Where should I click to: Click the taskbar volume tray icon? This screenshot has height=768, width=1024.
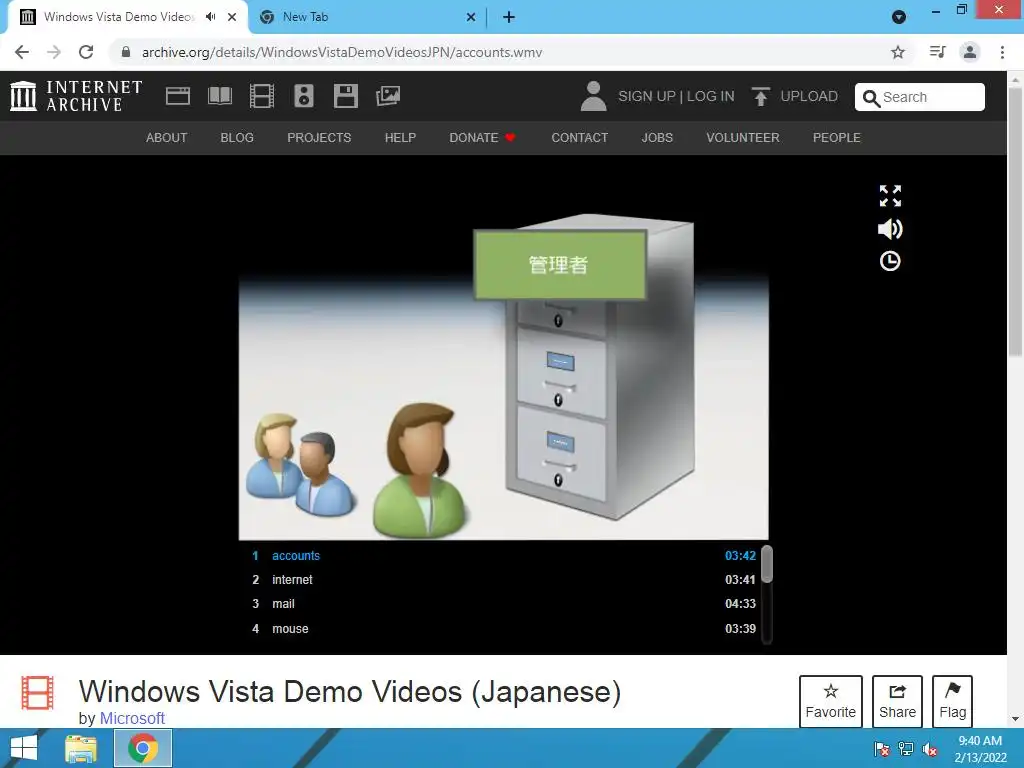(930, 748)
